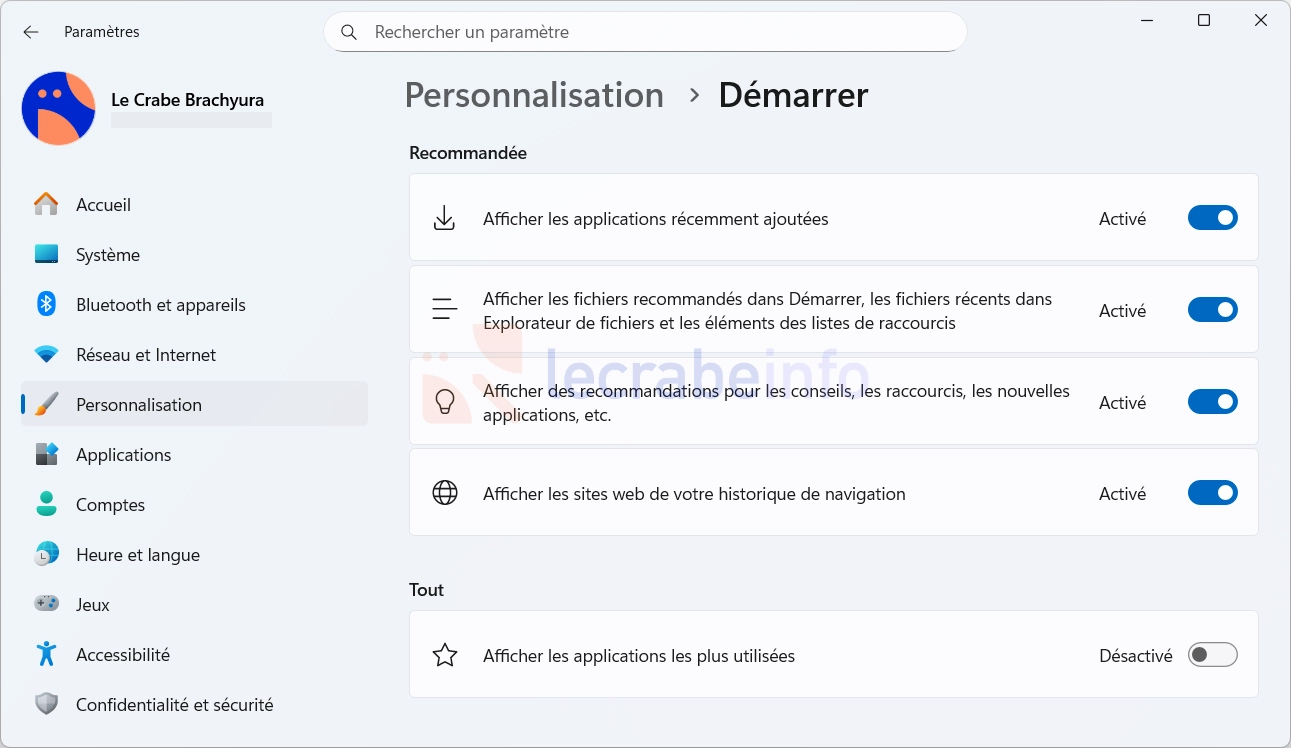Click the Réseau et Internet Wi-Fi icon

[x=46, y=355]
